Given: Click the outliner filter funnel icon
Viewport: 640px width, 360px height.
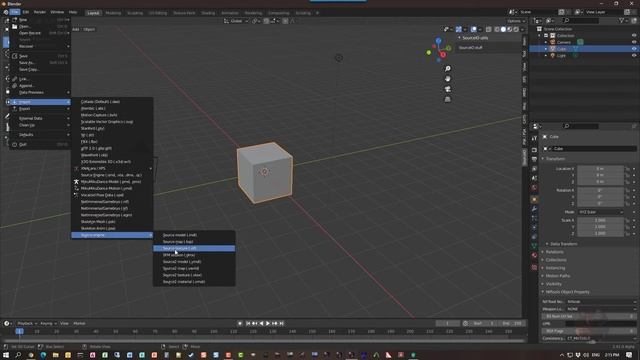Looking at the screenshot, I should [621, 20].
